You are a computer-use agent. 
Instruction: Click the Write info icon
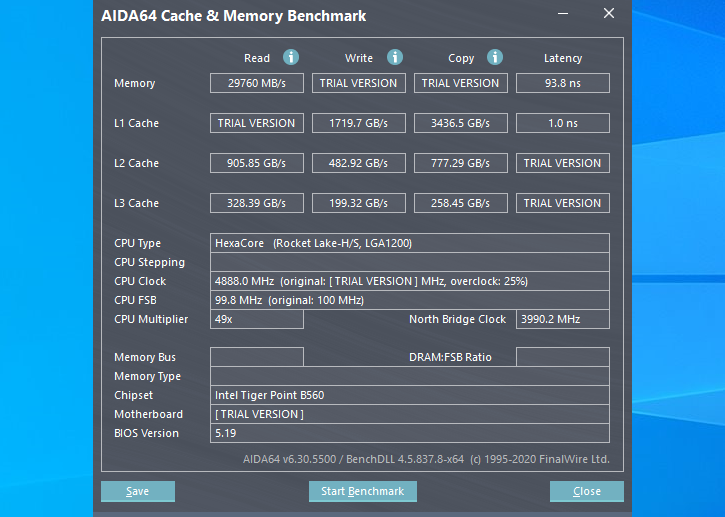(x=394, y=57)
